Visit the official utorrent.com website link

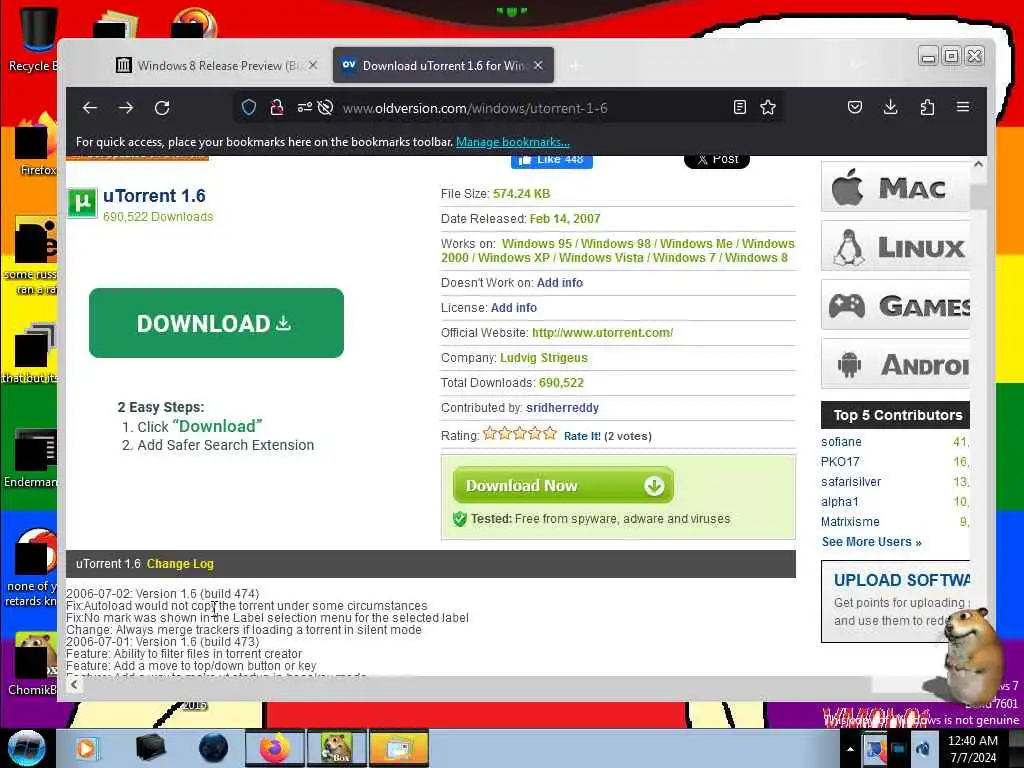click(602, 332)
